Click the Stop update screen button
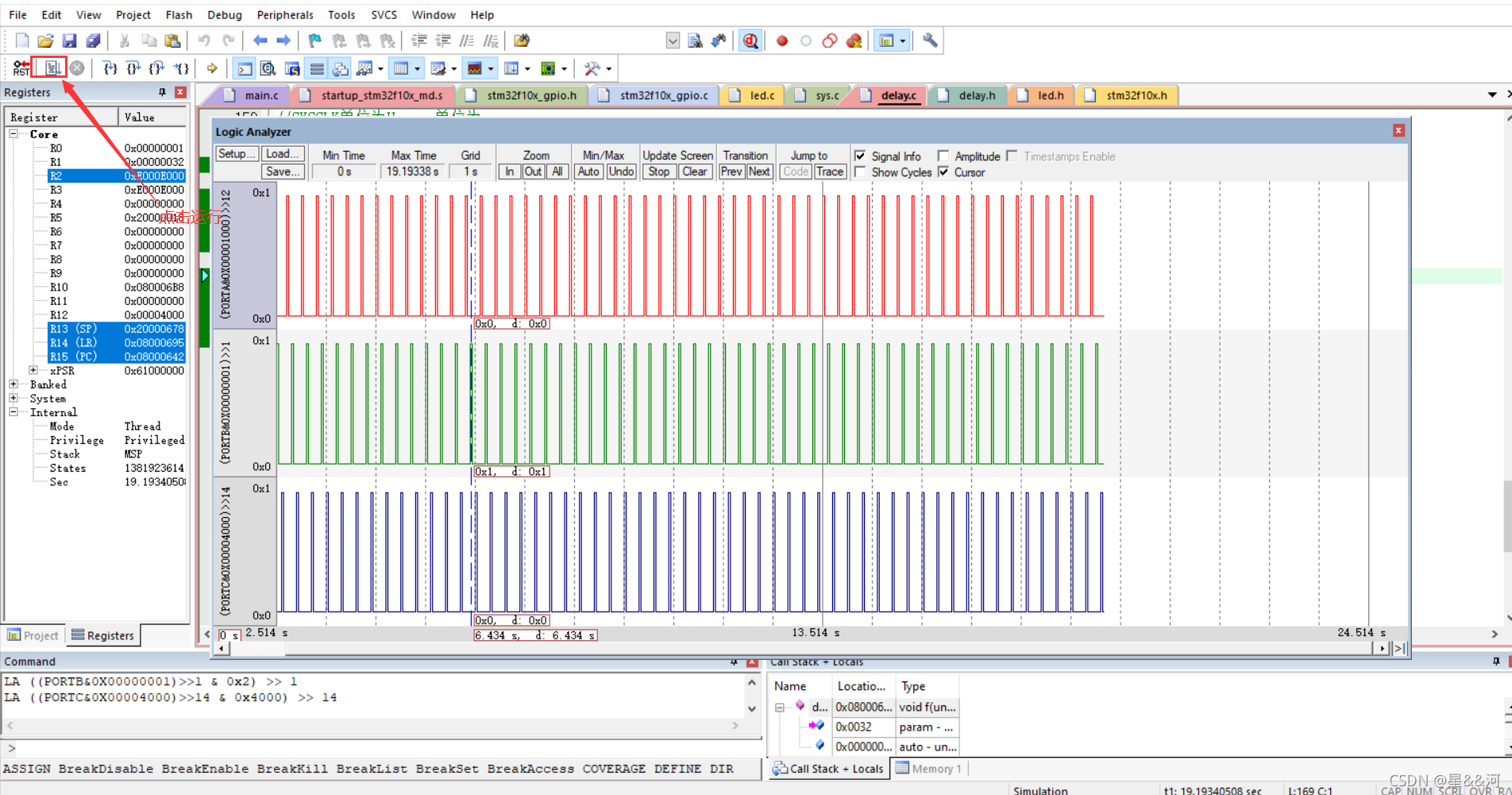Screen dimensions: 1512x795 659,172
